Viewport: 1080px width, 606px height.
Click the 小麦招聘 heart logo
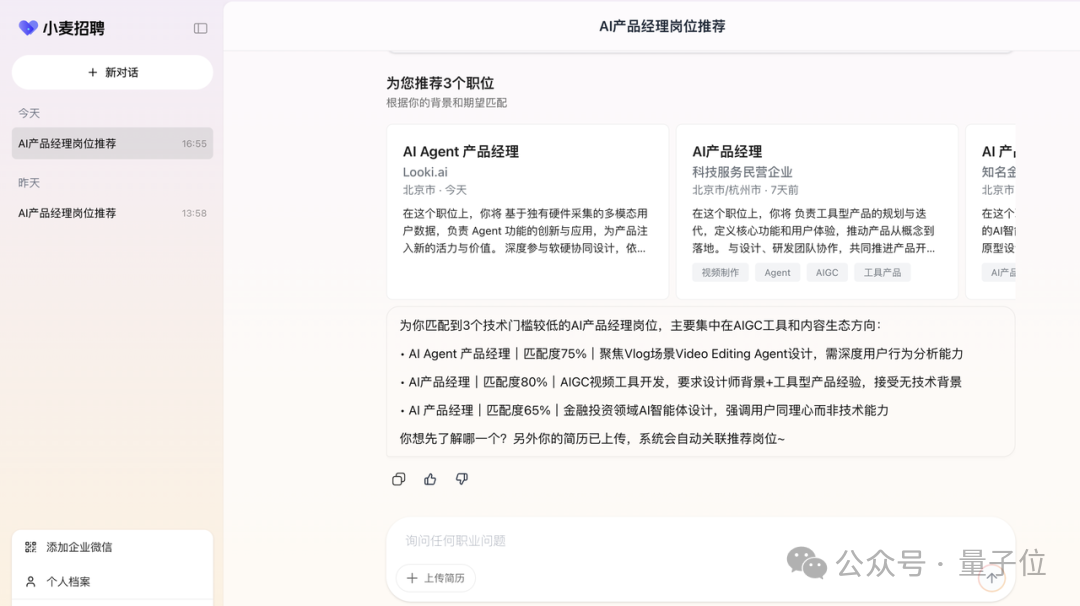28,28
